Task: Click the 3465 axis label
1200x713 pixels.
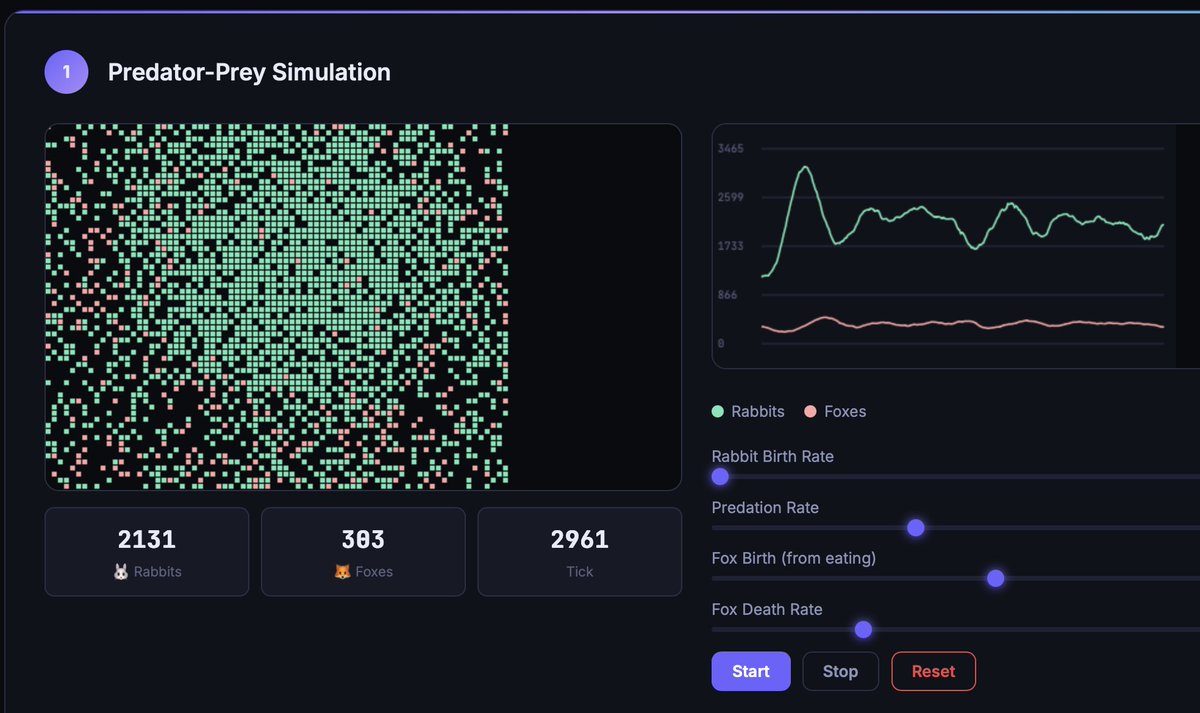Action: [730, 149]
